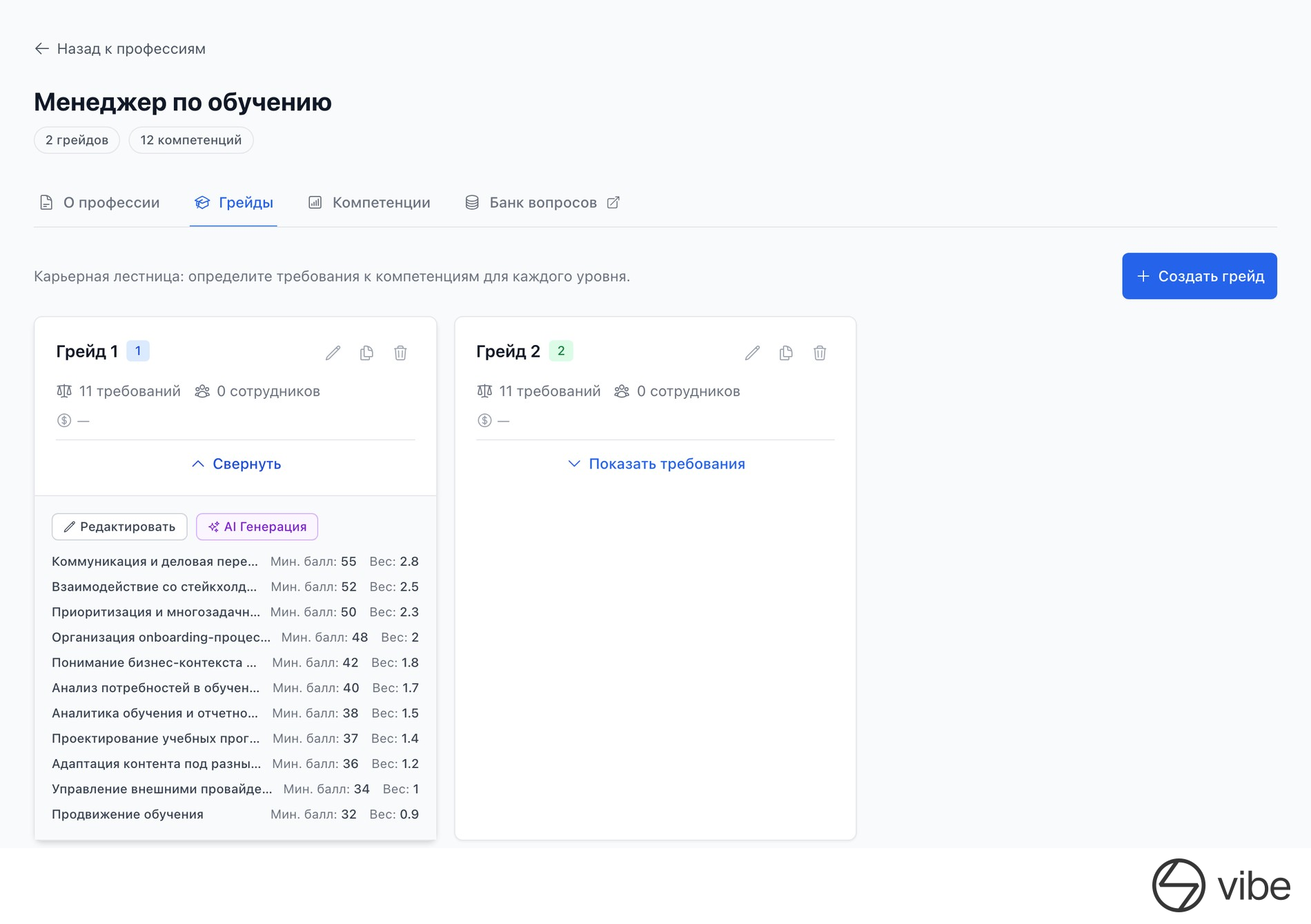Open the 'О профессии' tab
Viewport: 1311px width, 924px height.
point(99,202)
